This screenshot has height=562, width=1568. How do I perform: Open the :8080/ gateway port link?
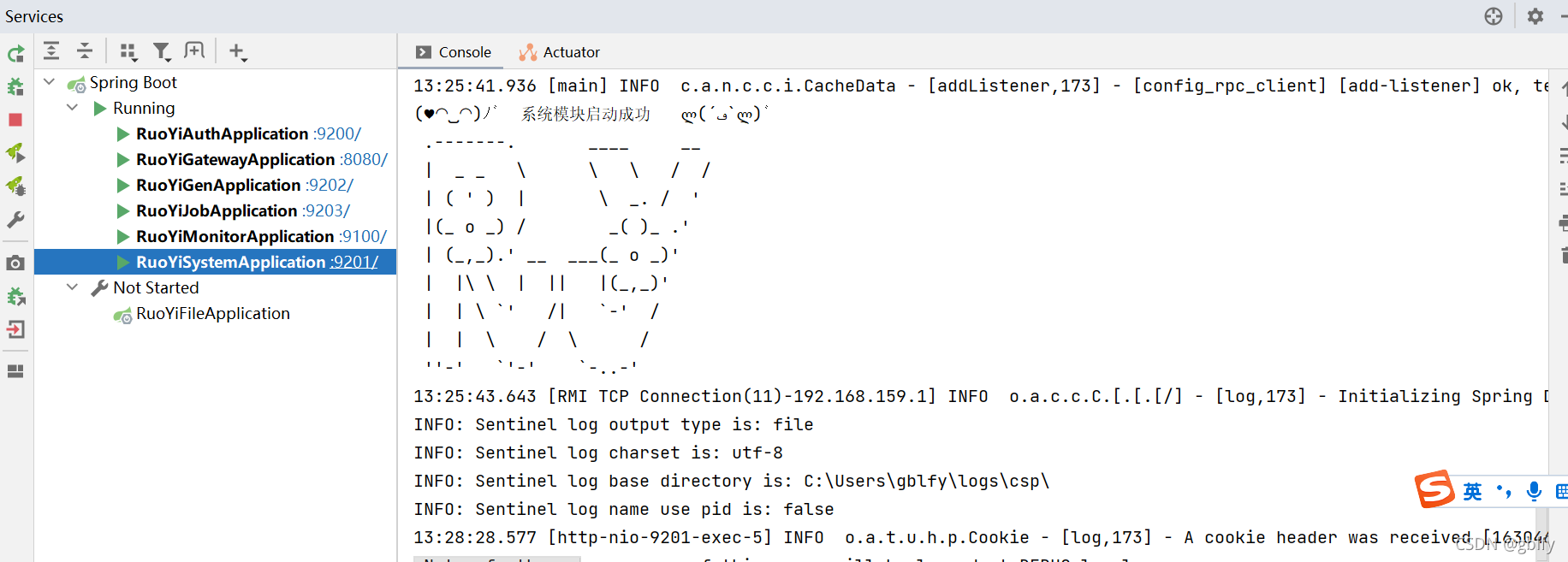pos(364,159)
